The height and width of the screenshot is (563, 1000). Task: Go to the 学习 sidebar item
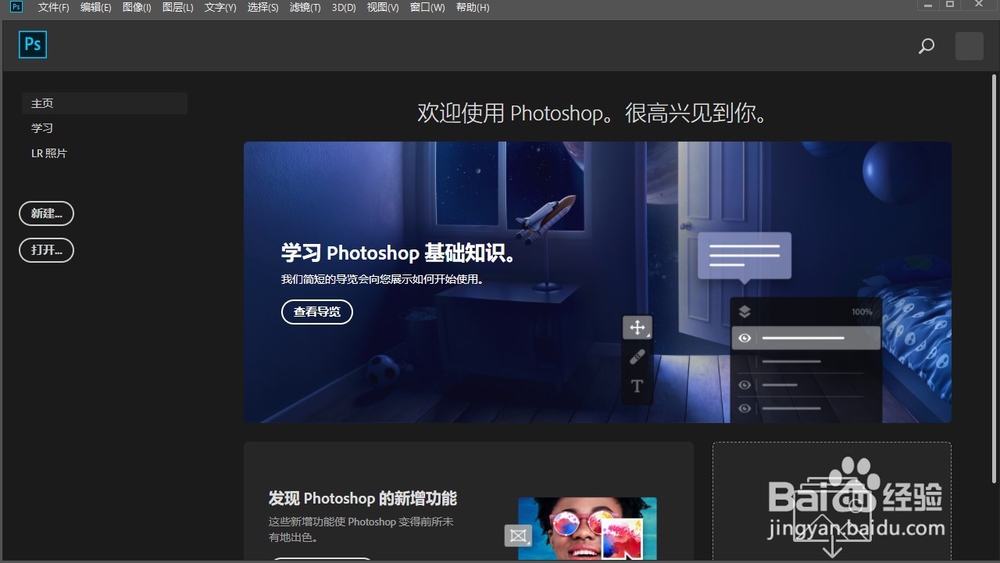pyautogui.click(x=42, y=128)
